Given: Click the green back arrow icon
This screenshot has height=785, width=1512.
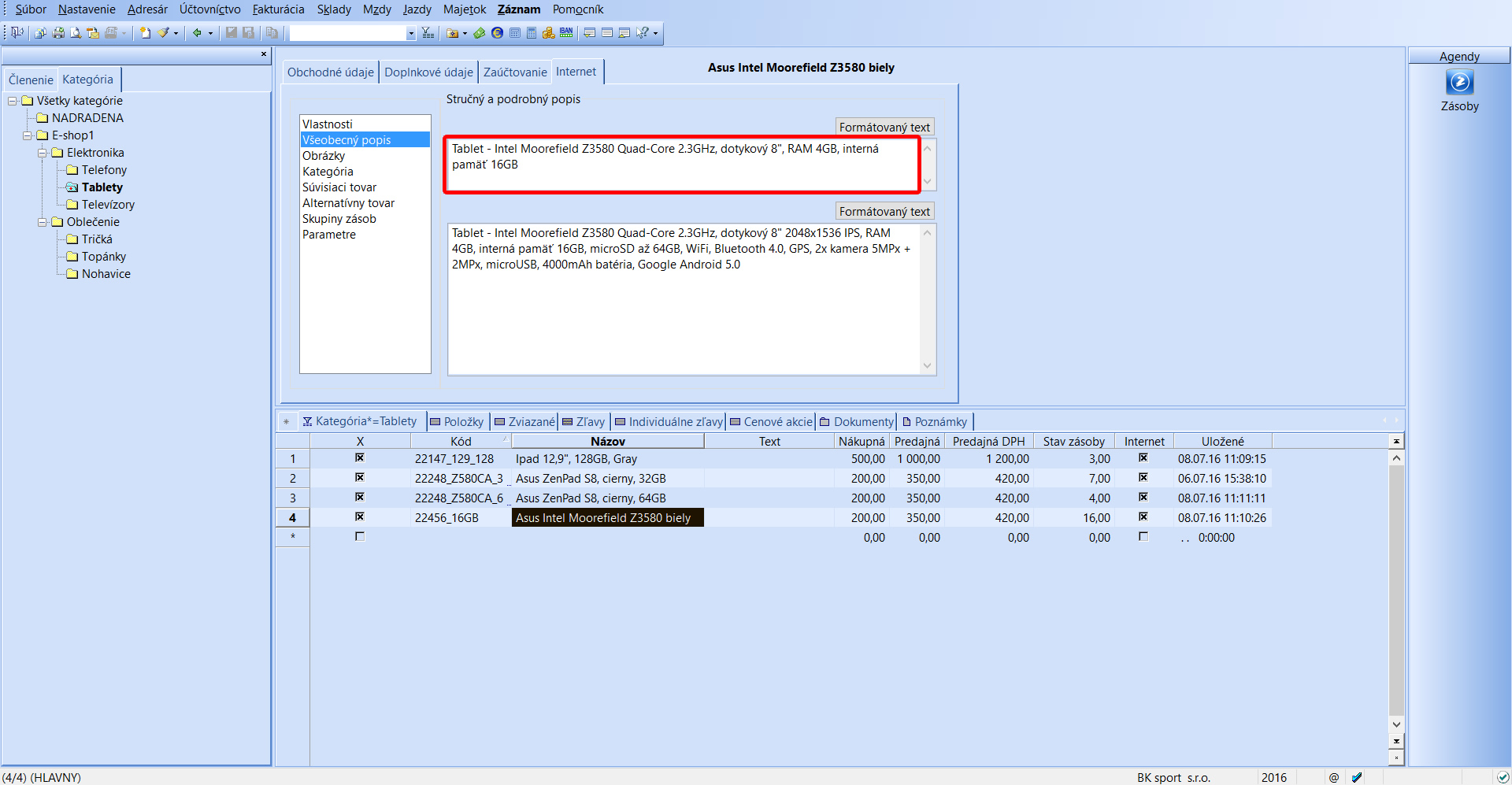Looking at the screenshot, I should click(x=197, y=32).
